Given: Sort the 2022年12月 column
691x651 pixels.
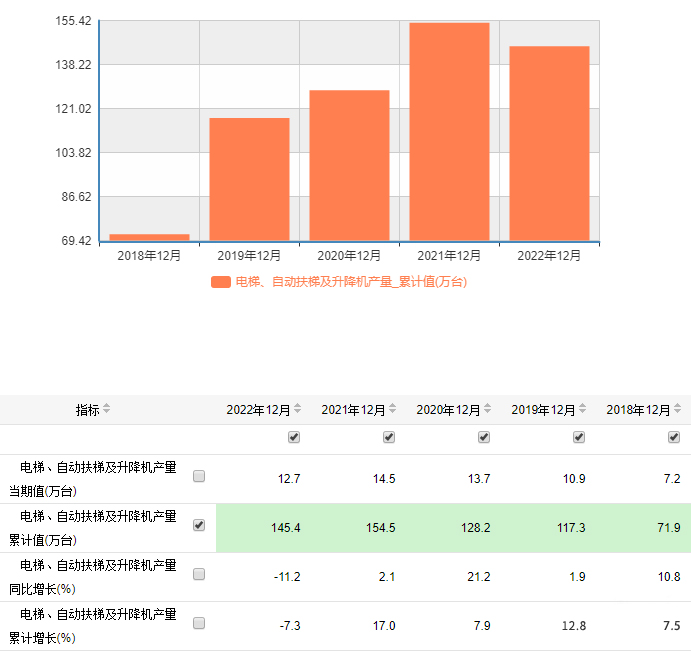Looking at the screenshot, I should 297,409.
